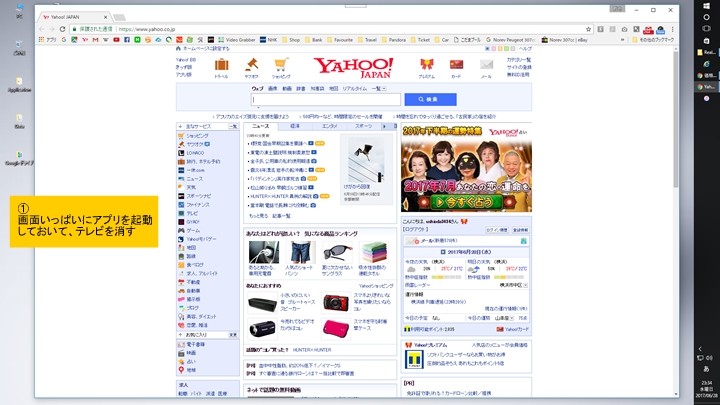
Task: Click the ログアウト link
Action: pyautogui.click(x=416, y=229)
